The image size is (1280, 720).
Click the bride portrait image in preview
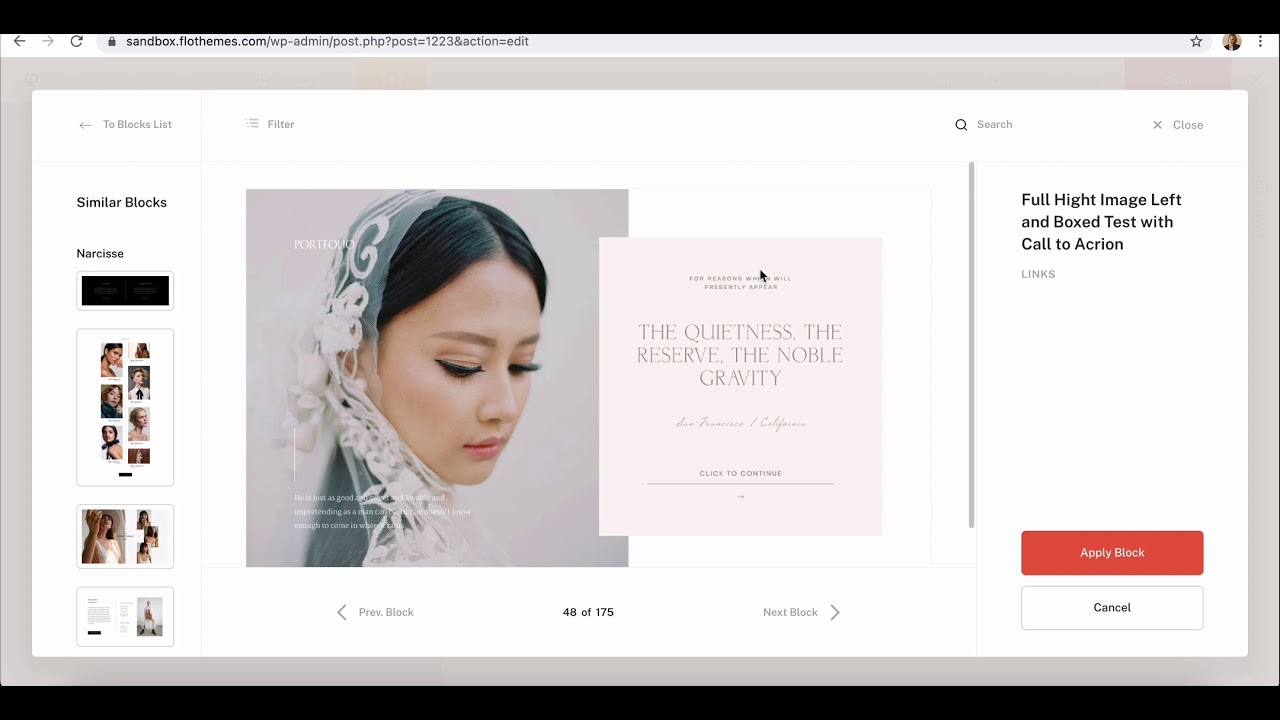point(437,378)
